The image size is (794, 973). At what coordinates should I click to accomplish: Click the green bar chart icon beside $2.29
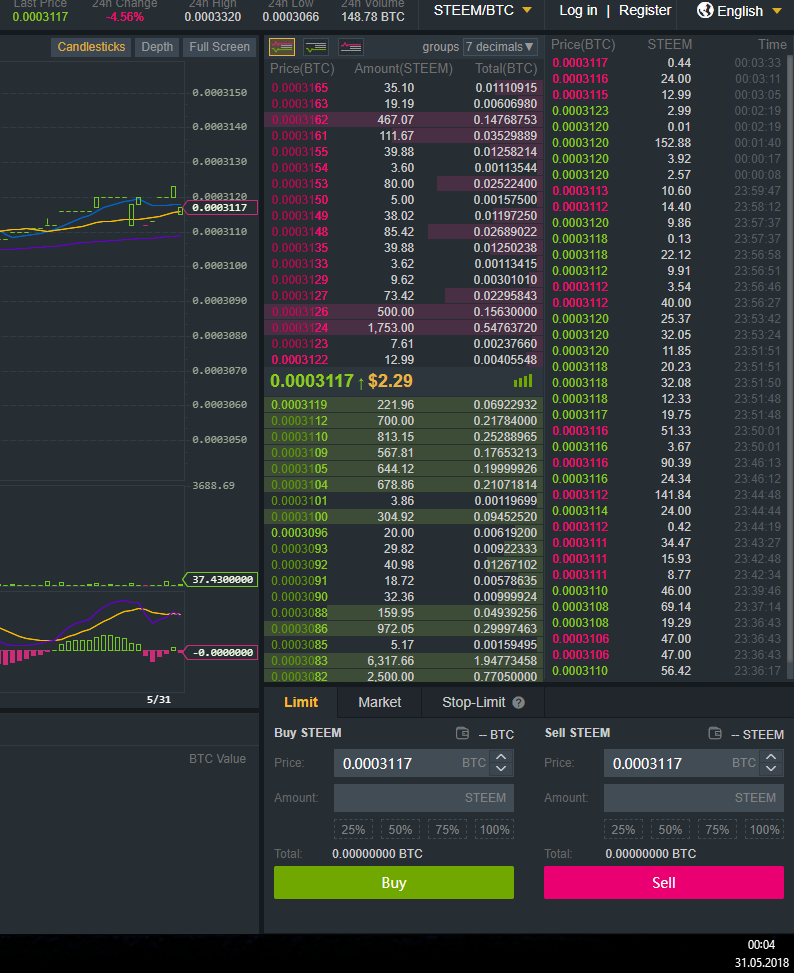click(523, 381)
